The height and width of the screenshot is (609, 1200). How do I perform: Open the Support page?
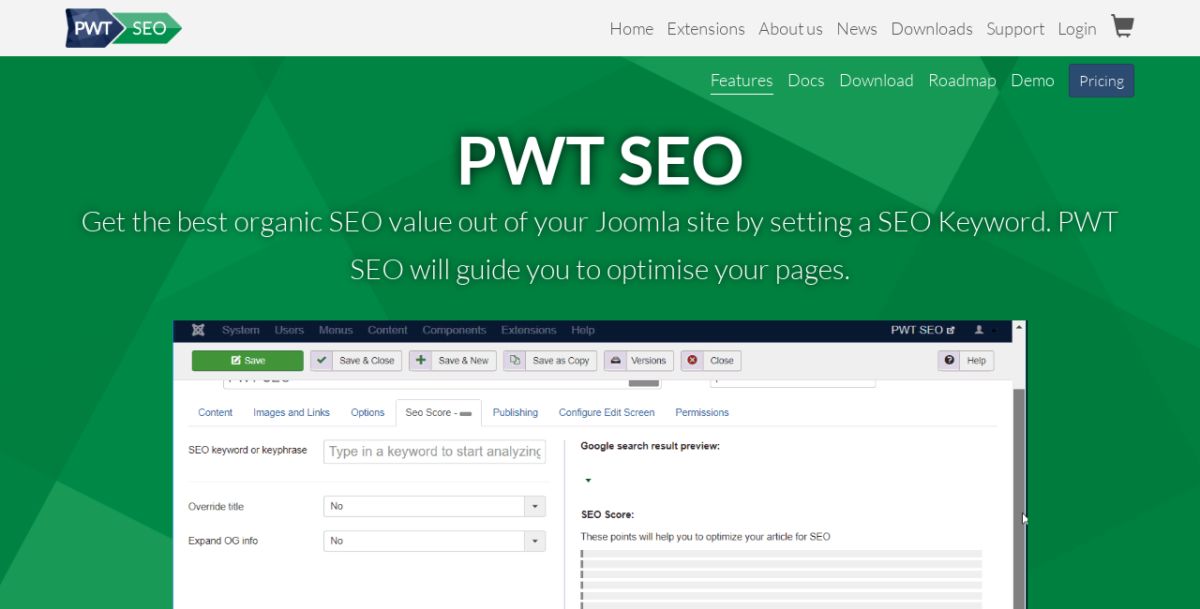pyautogui.click(x=1015, y=29)
